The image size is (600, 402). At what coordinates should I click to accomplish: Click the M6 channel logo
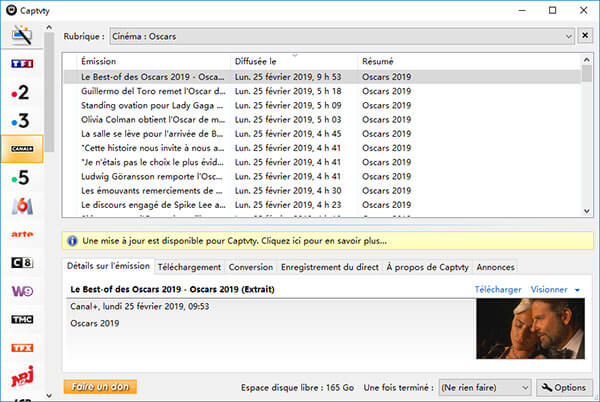pos(21,206)
